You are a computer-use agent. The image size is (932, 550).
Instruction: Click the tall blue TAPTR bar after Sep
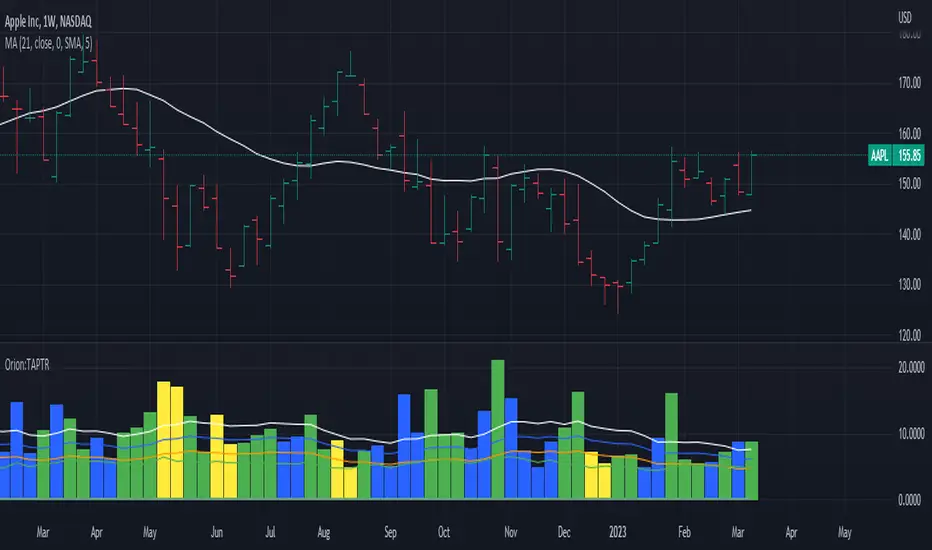pyautogui.click(x=404, y=447)
